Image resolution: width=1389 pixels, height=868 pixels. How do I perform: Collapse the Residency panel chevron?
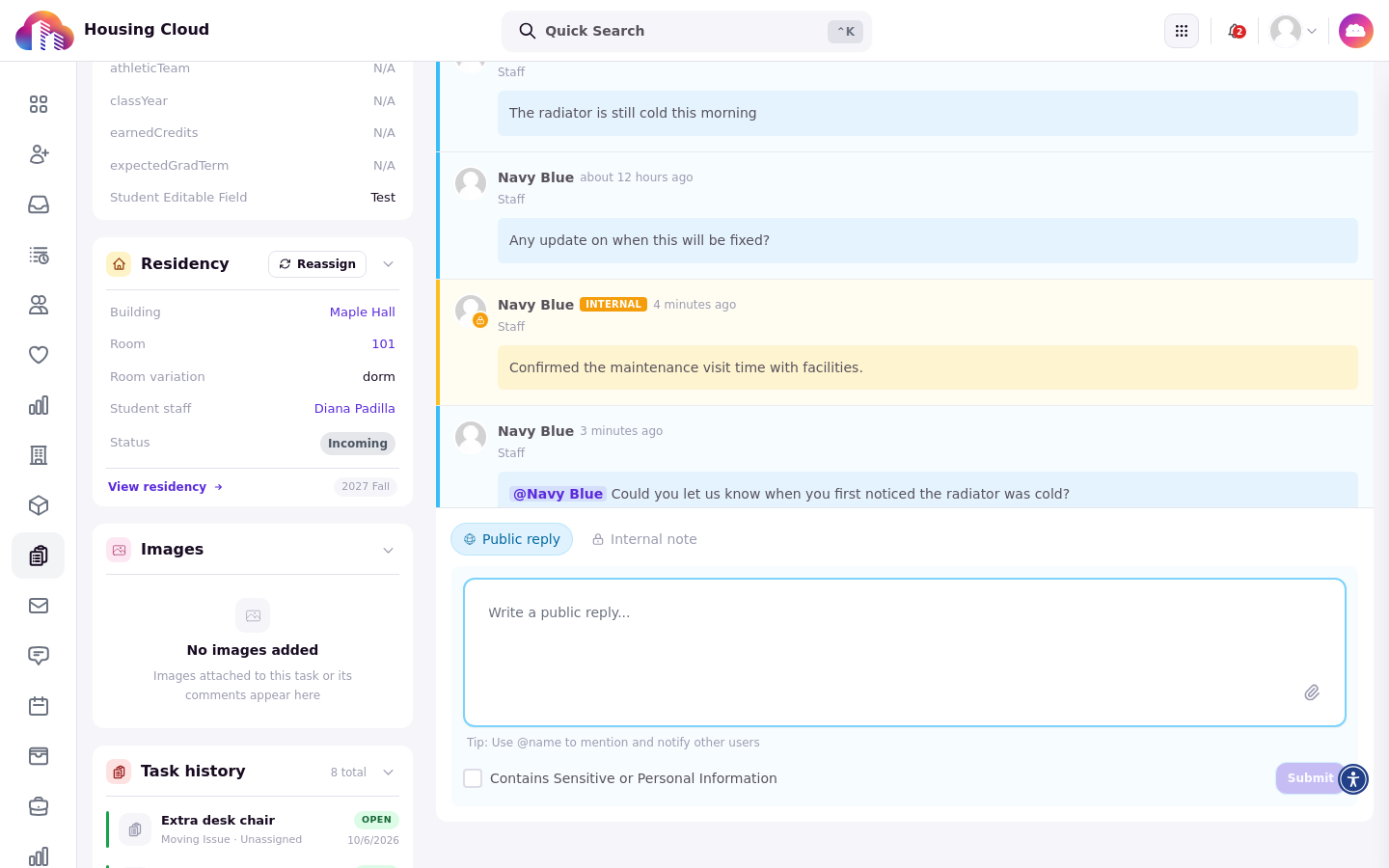click(x=388, y=264)
